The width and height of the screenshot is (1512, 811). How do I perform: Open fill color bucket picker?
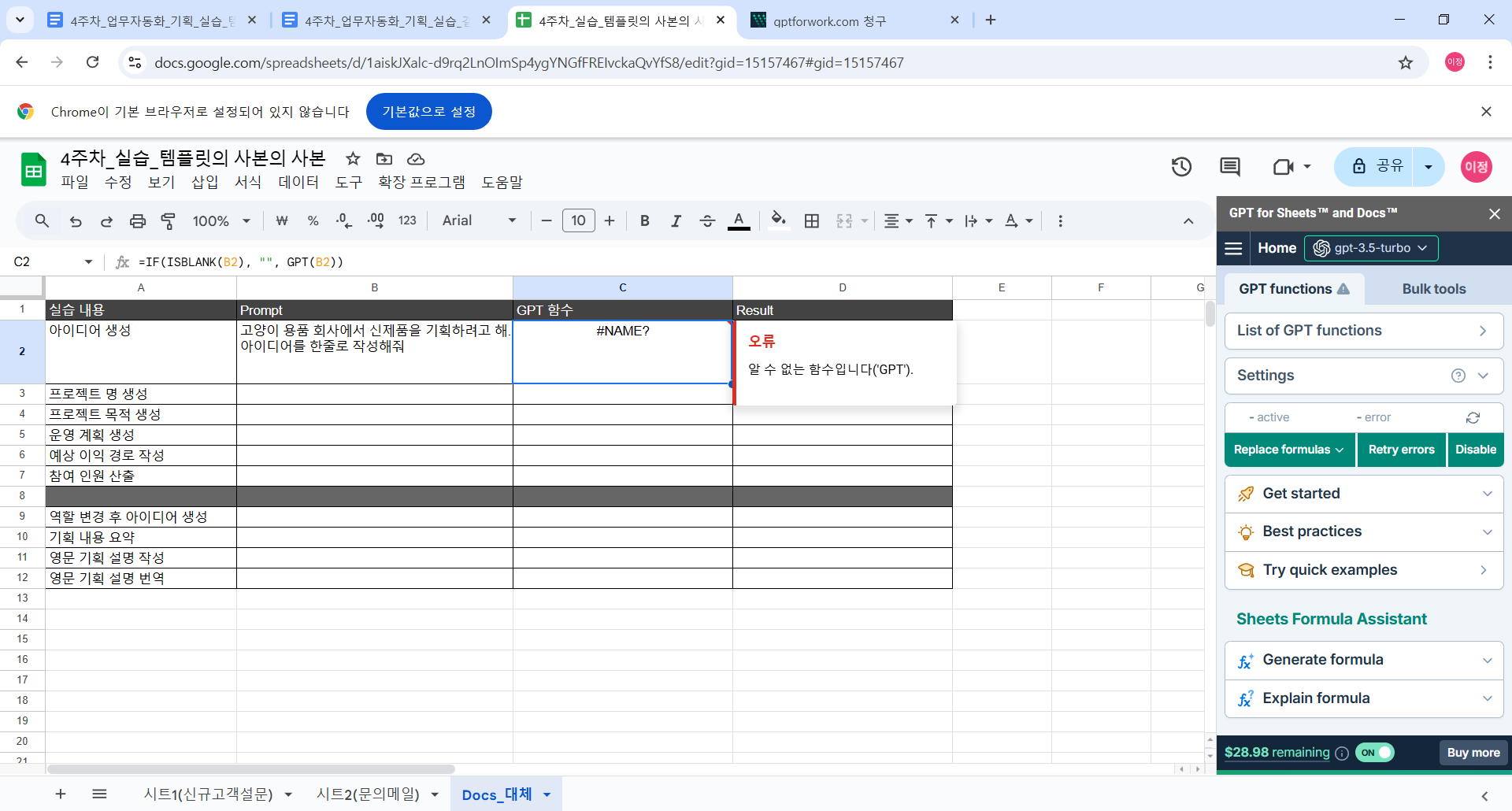(778, 220)
